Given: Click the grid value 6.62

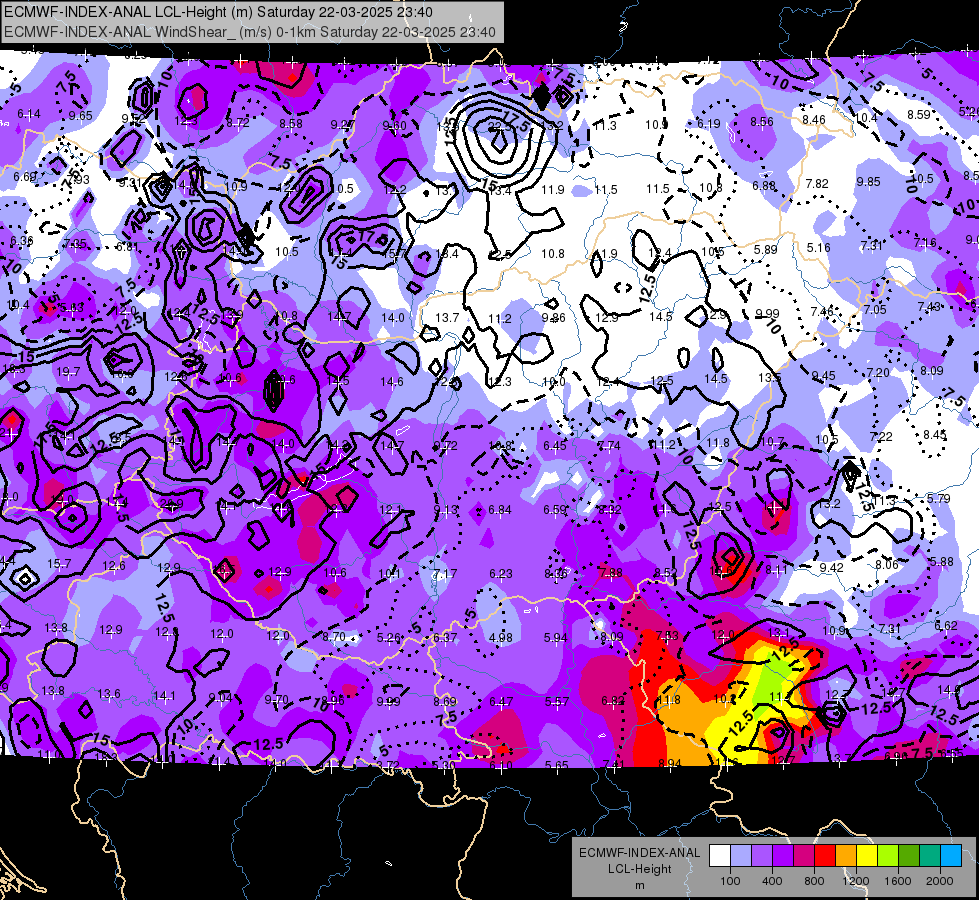Looking at the screenshot, I should click(946, 625).
